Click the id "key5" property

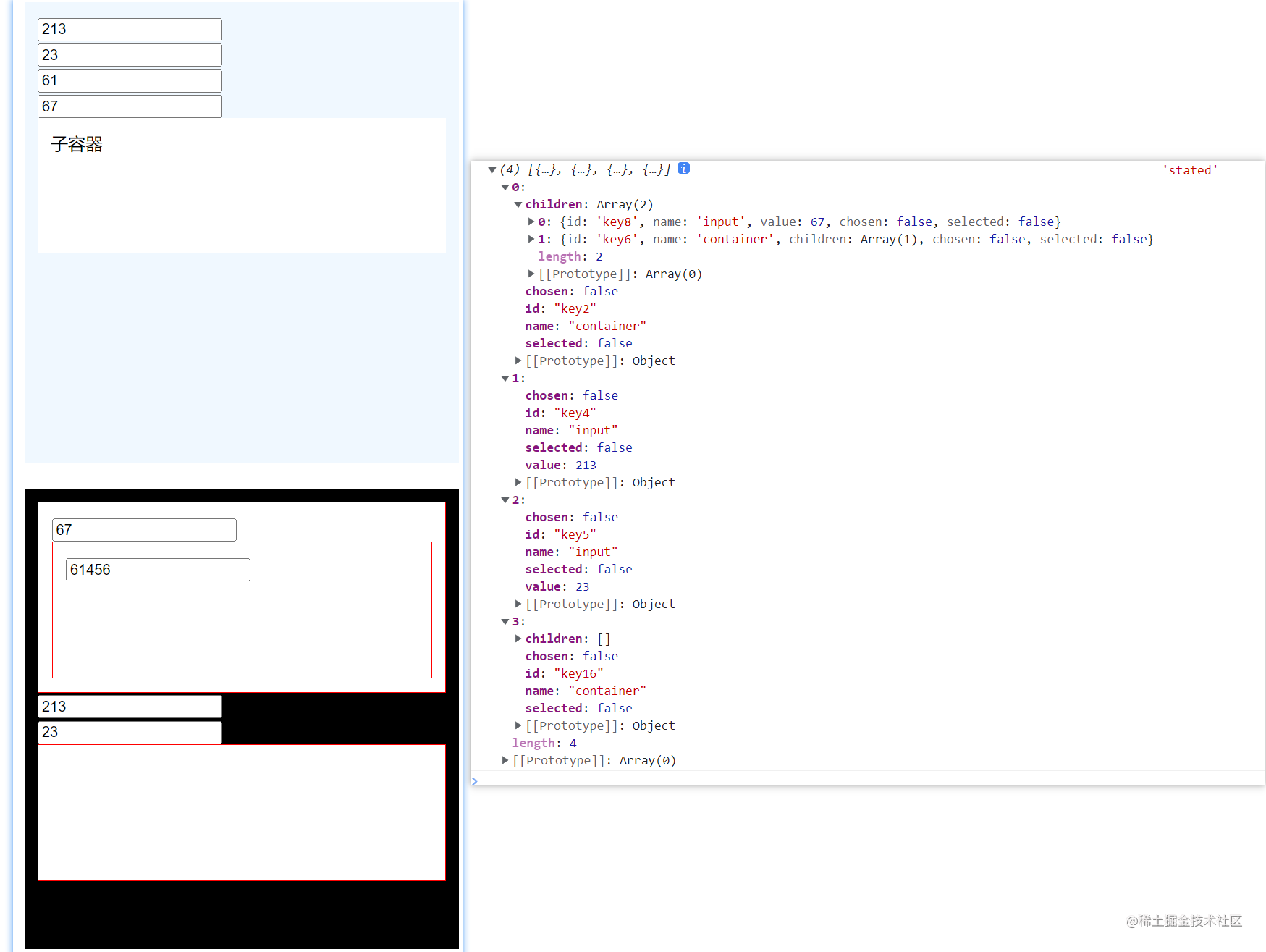click(x=561, y=534)
